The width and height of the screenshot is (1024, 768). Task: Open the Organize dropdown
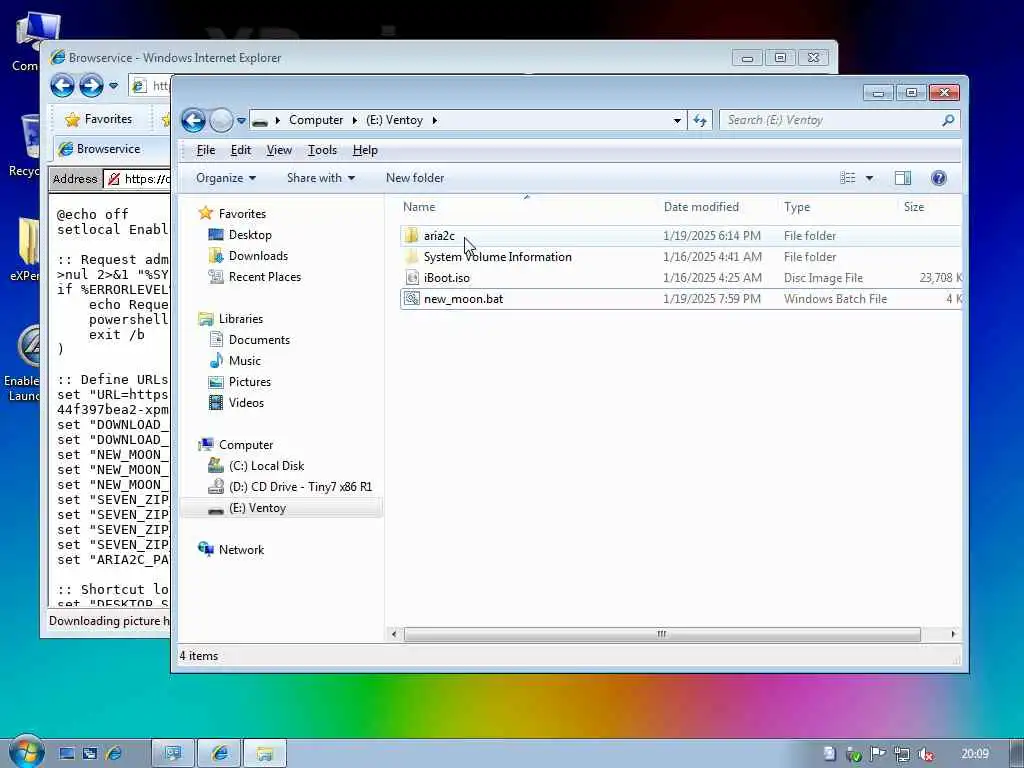pyautogui.click(x=226, y=178)
